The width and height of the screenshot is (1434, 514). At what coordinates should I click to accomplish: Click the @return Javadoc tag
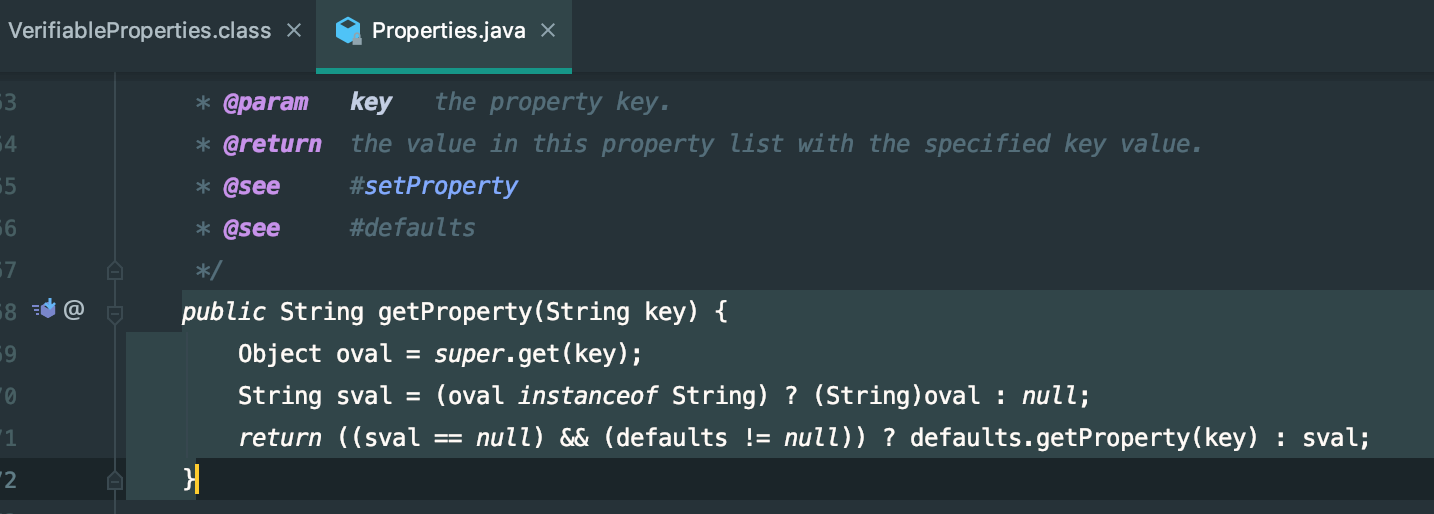(x=272, y=144)
